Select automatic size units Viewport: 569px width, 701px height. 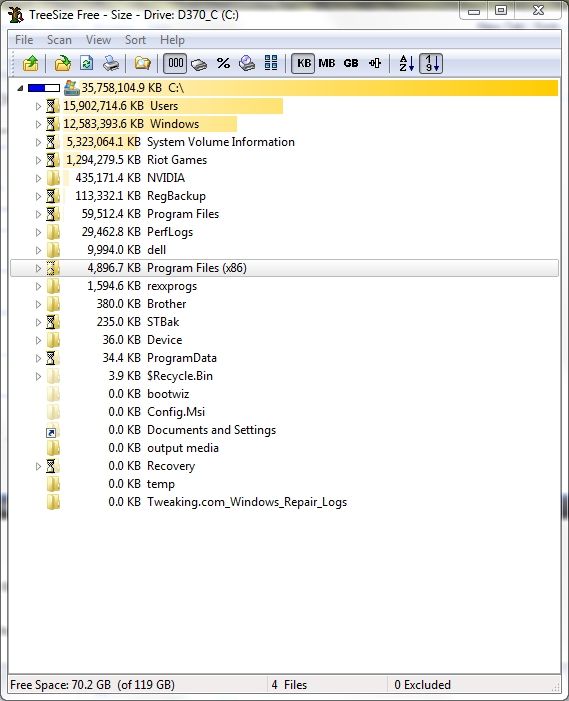coord(375,63)
